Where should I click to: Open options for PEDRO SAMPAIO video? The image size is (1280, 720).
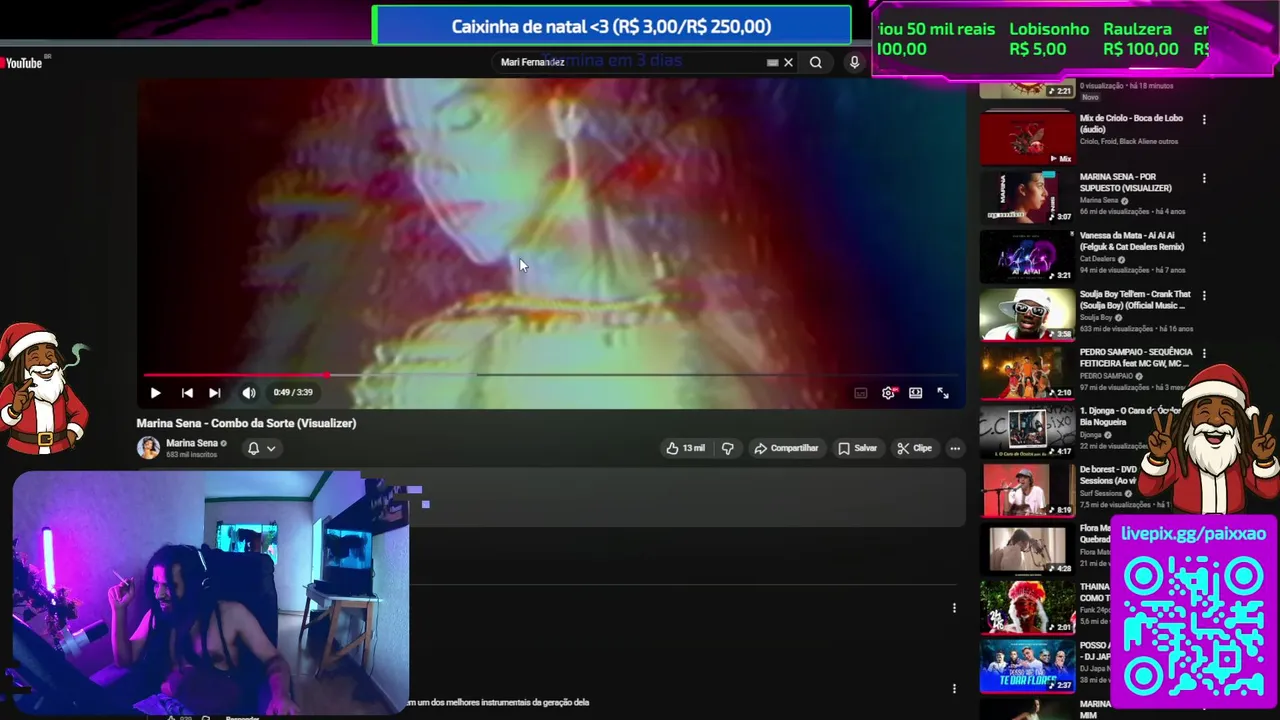[1204, 354]
